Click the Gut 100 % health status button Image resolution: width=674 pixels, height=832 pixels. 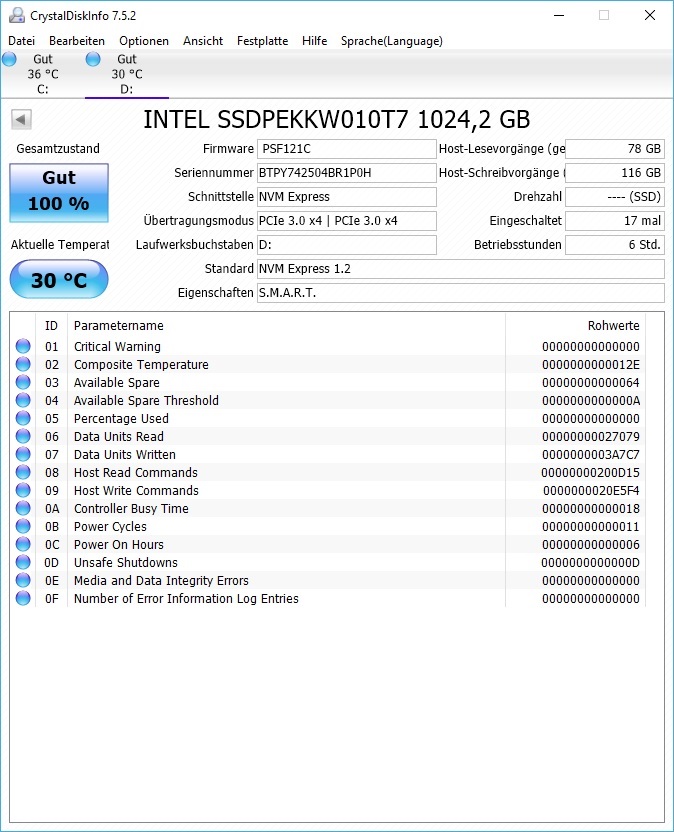pyautogui.click(x=59, y=193)
